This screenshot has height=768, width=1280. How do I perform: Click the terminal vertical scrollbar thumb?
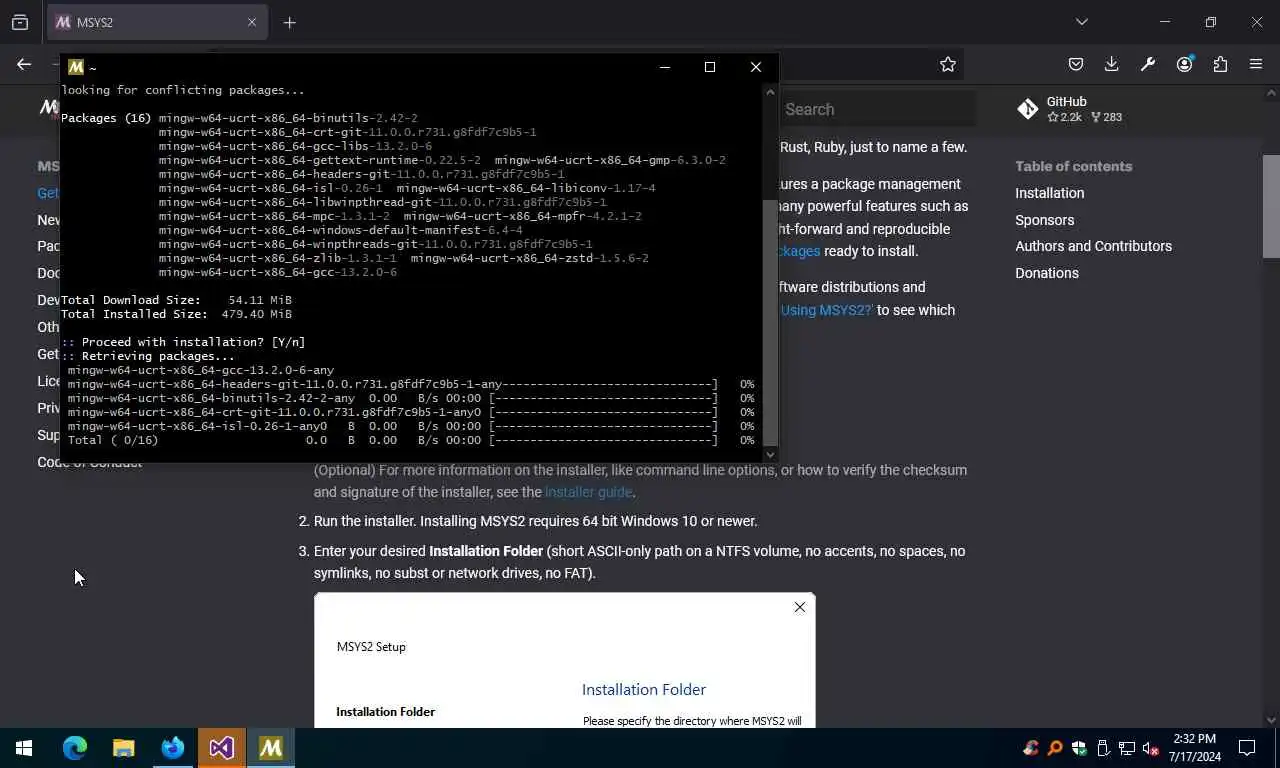point(770,321)
